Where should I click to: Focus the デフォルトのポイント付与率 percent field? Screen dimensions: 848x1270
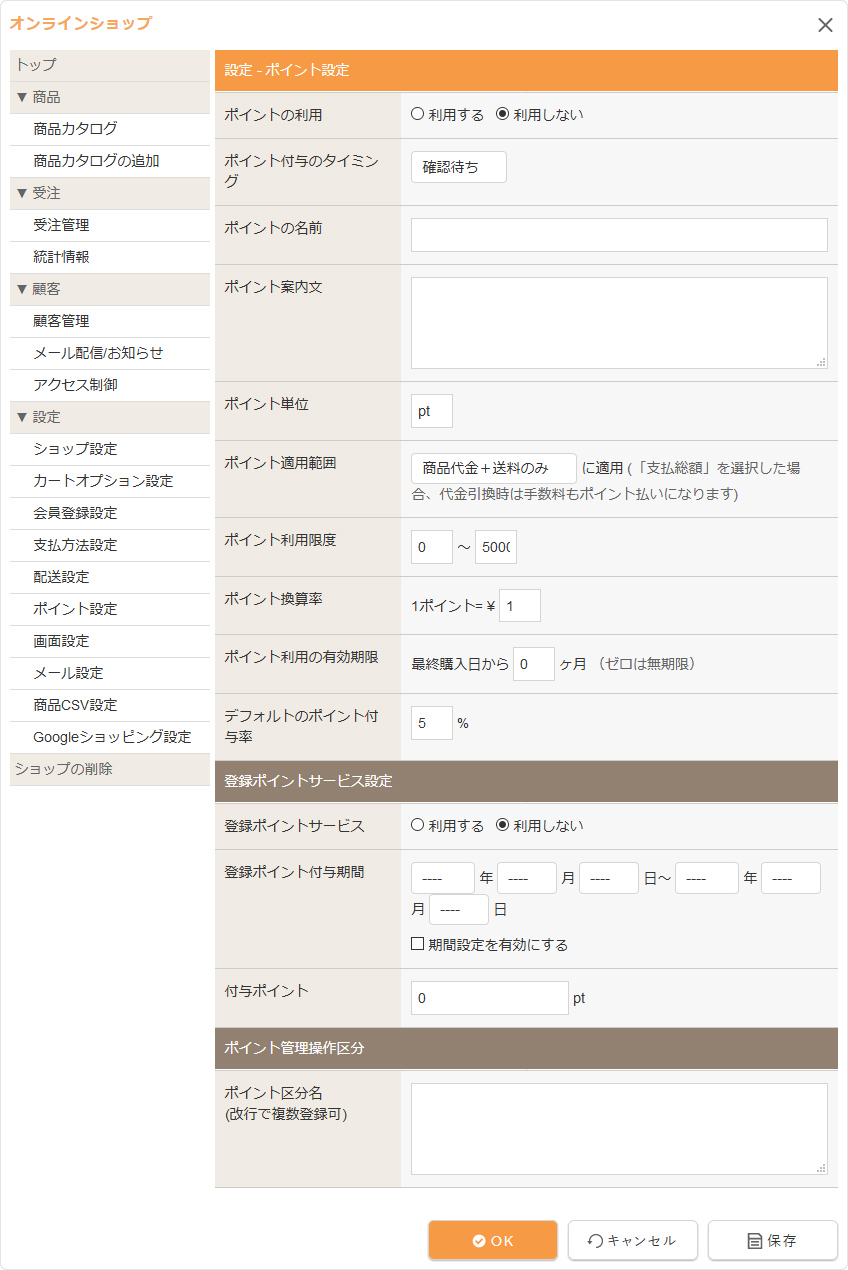[431, 723]
